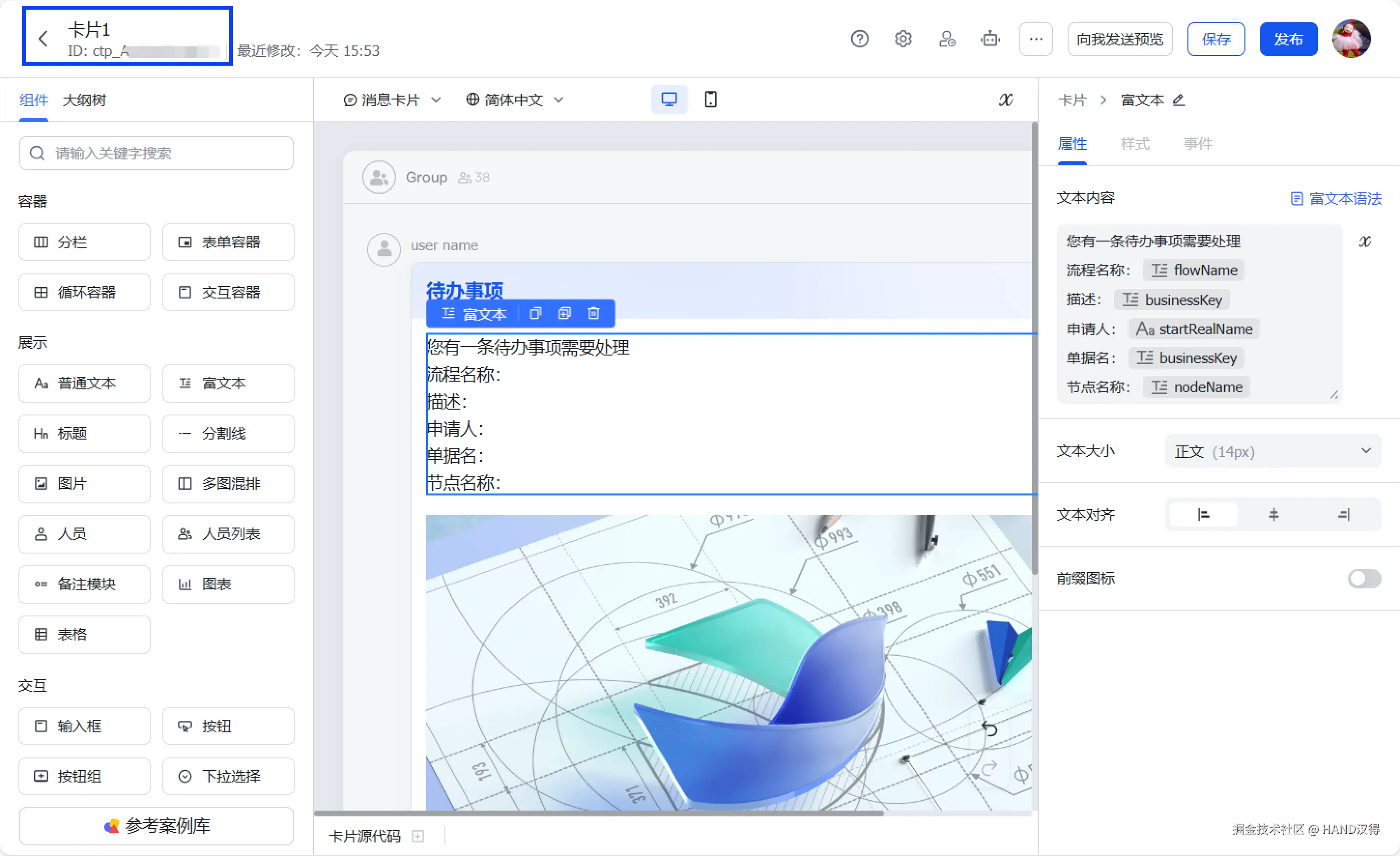Click the 发布 button
Image resolution: width=1400 pixels, height=856 pixels.
click(x=1287, y=39)
